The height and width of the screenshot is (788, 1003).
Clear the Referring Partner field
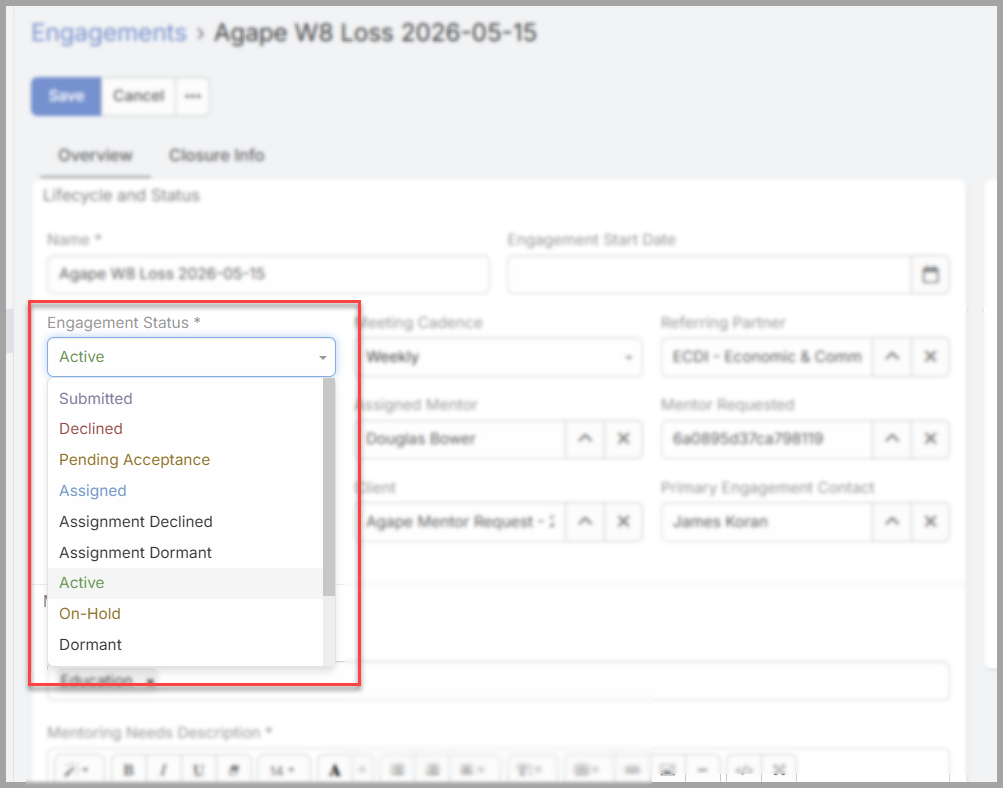pos(930,356)
